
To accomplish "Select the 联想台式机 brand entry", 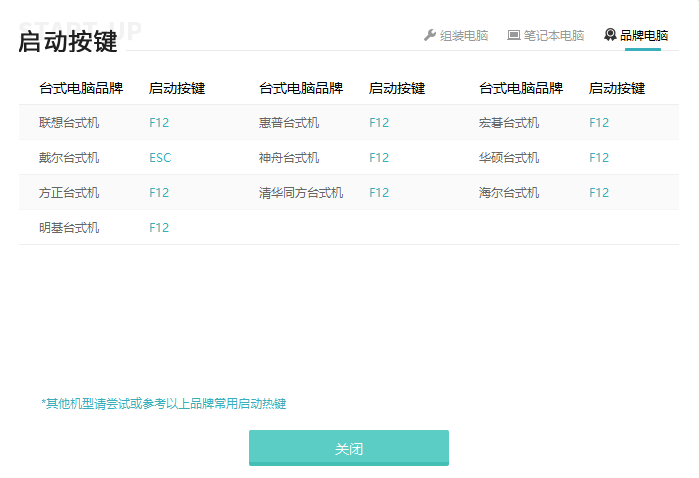I will click(x=69, y=123).
